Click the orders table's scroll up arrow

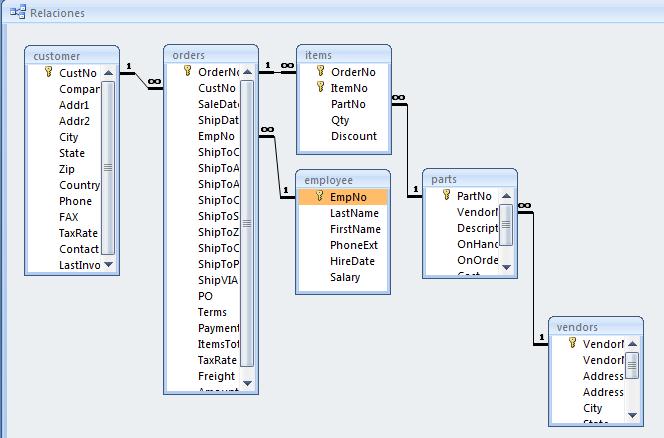tap(247, 72)
